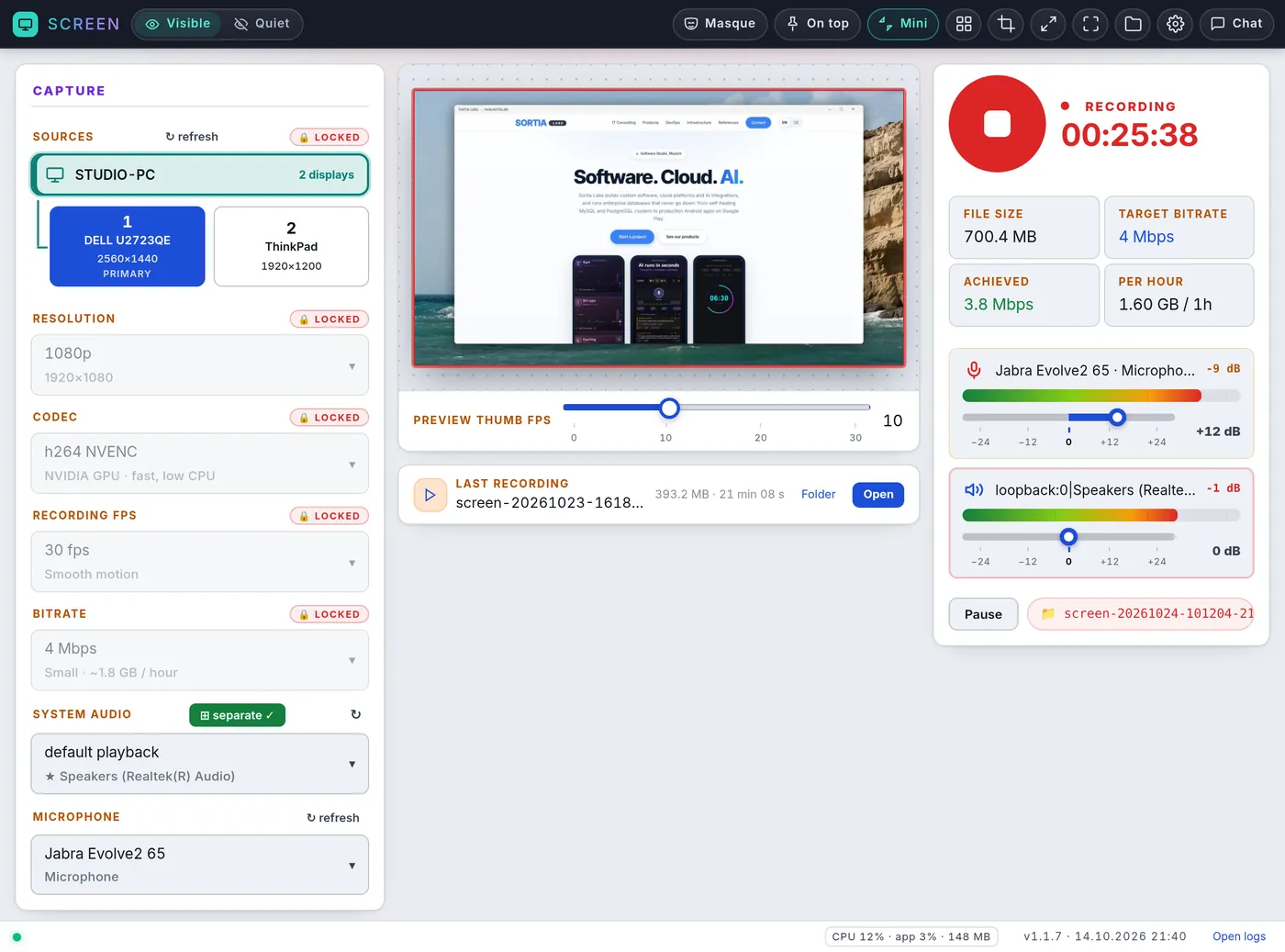
Task: Toggle the On top pin
Action: coord(818,24)
